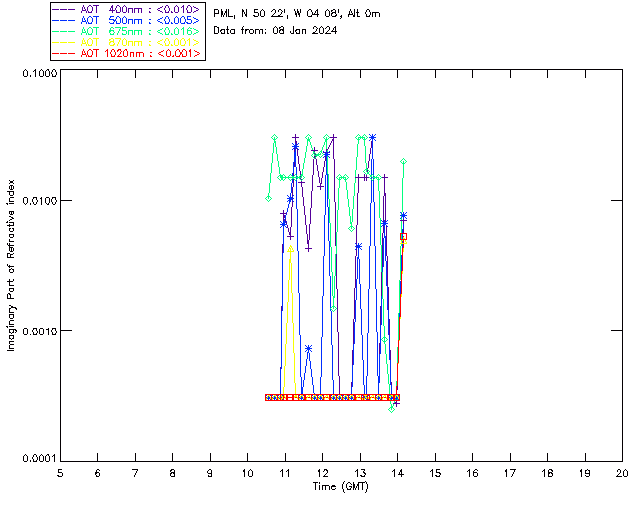Click x-axis tick label 12
640x512 pixels.
pyautogui.click(x=322, y=473)
